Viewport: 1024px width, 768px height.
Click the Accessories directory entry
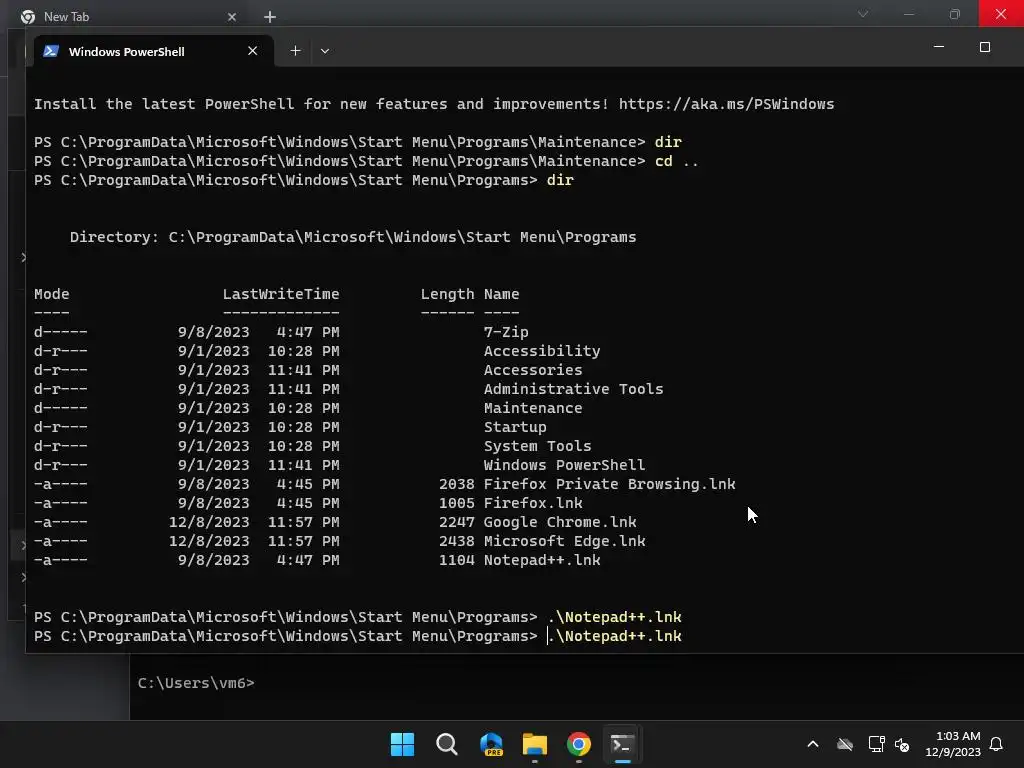click(533, 370)
